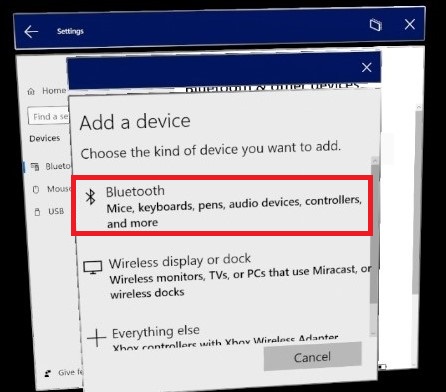Click the plus icon beside Everything else
446x392 pixels.
[96, 338]
